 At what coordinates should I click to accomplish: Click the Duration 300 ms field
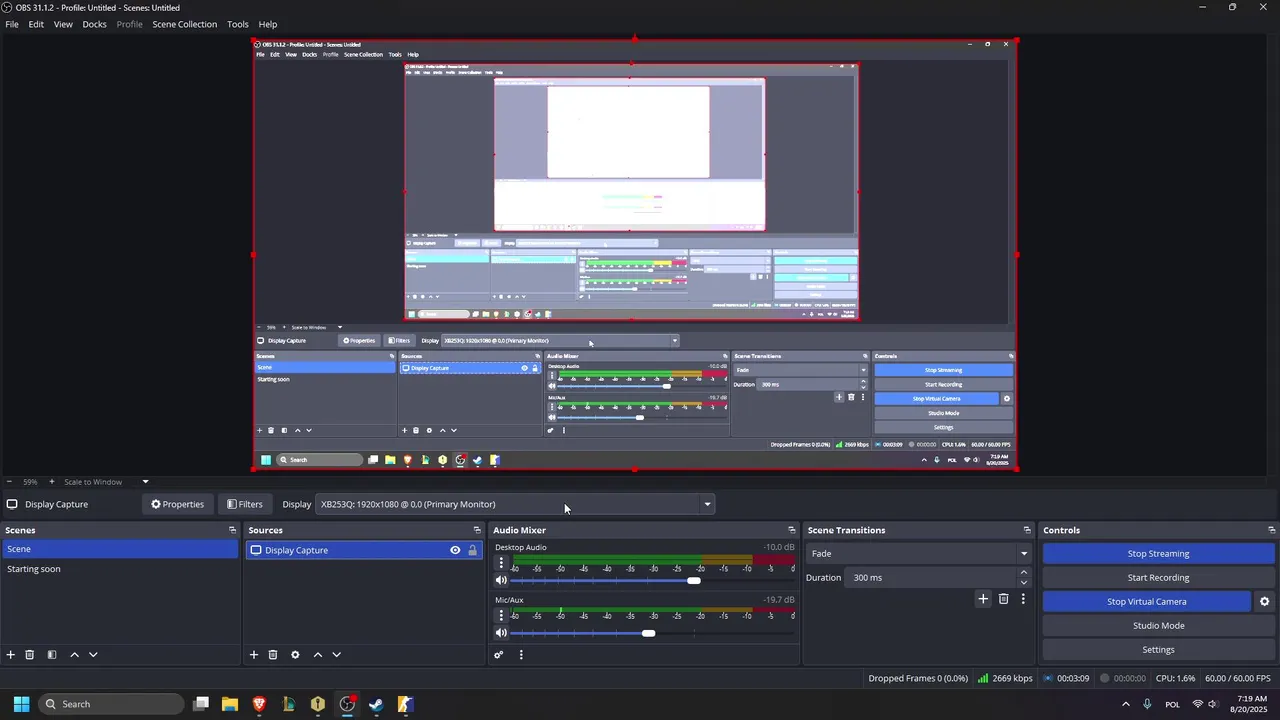click(x=932, y=578)
